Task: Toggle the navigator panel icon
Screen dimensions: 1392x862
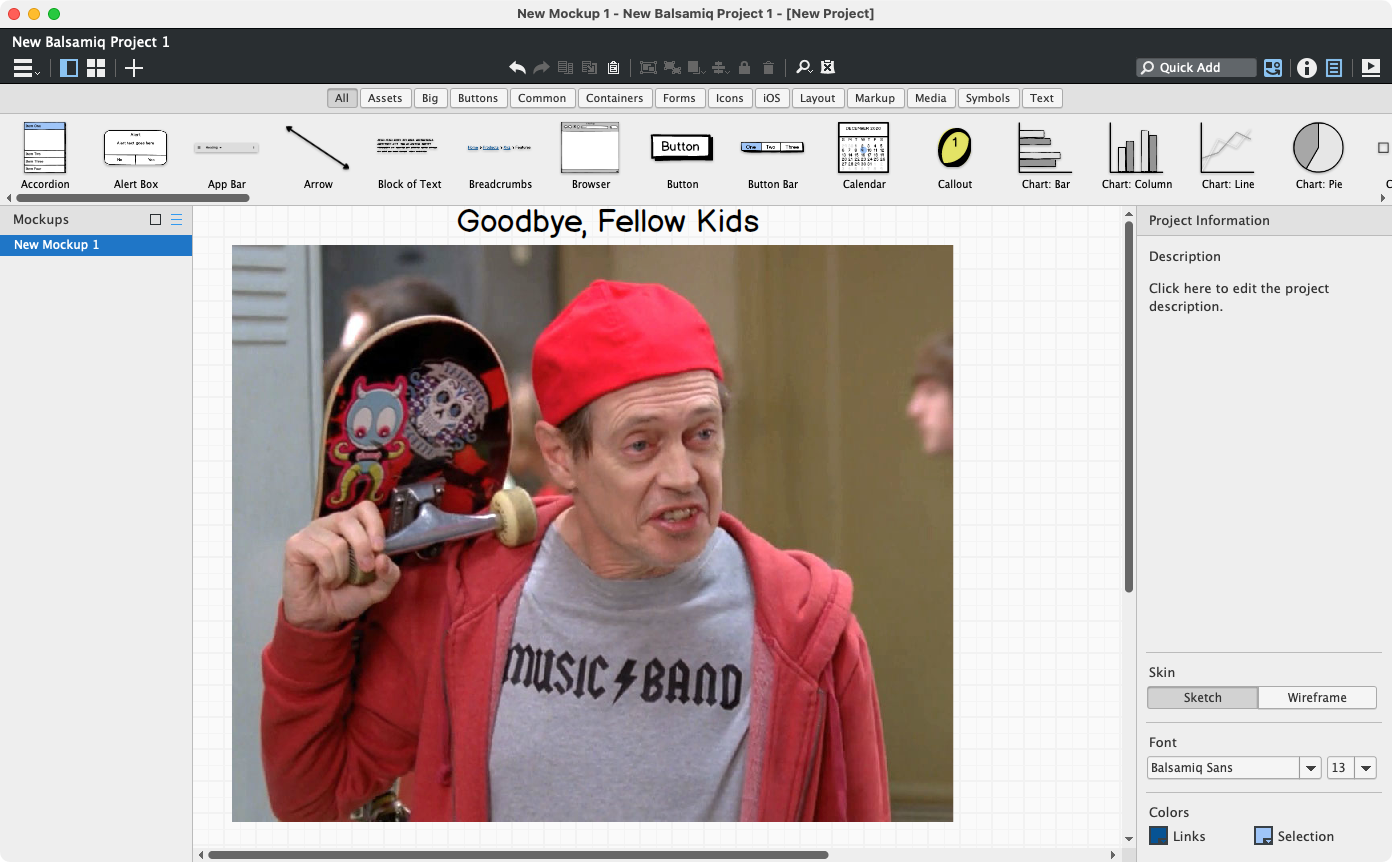Action: tap(69, 68)
